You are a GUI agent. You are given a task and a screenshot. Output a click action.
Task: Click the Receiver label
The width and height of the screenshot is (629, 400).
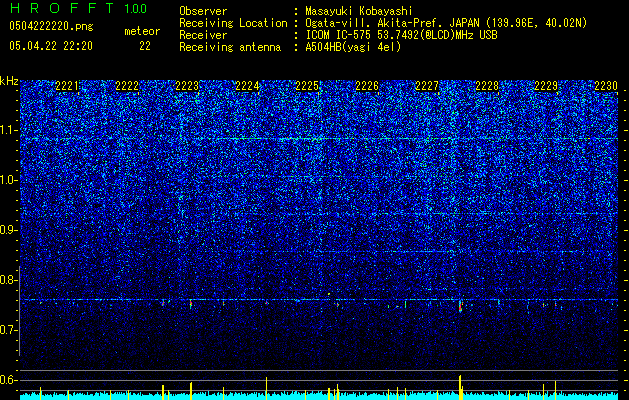203,35
